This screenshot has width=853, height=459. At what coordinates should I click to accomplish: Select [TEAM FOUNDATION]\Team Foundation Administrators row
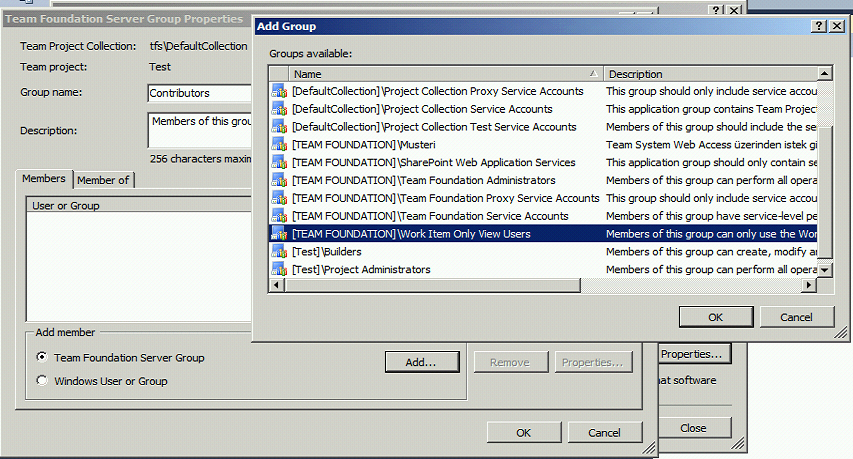click(x=543, y=181)
